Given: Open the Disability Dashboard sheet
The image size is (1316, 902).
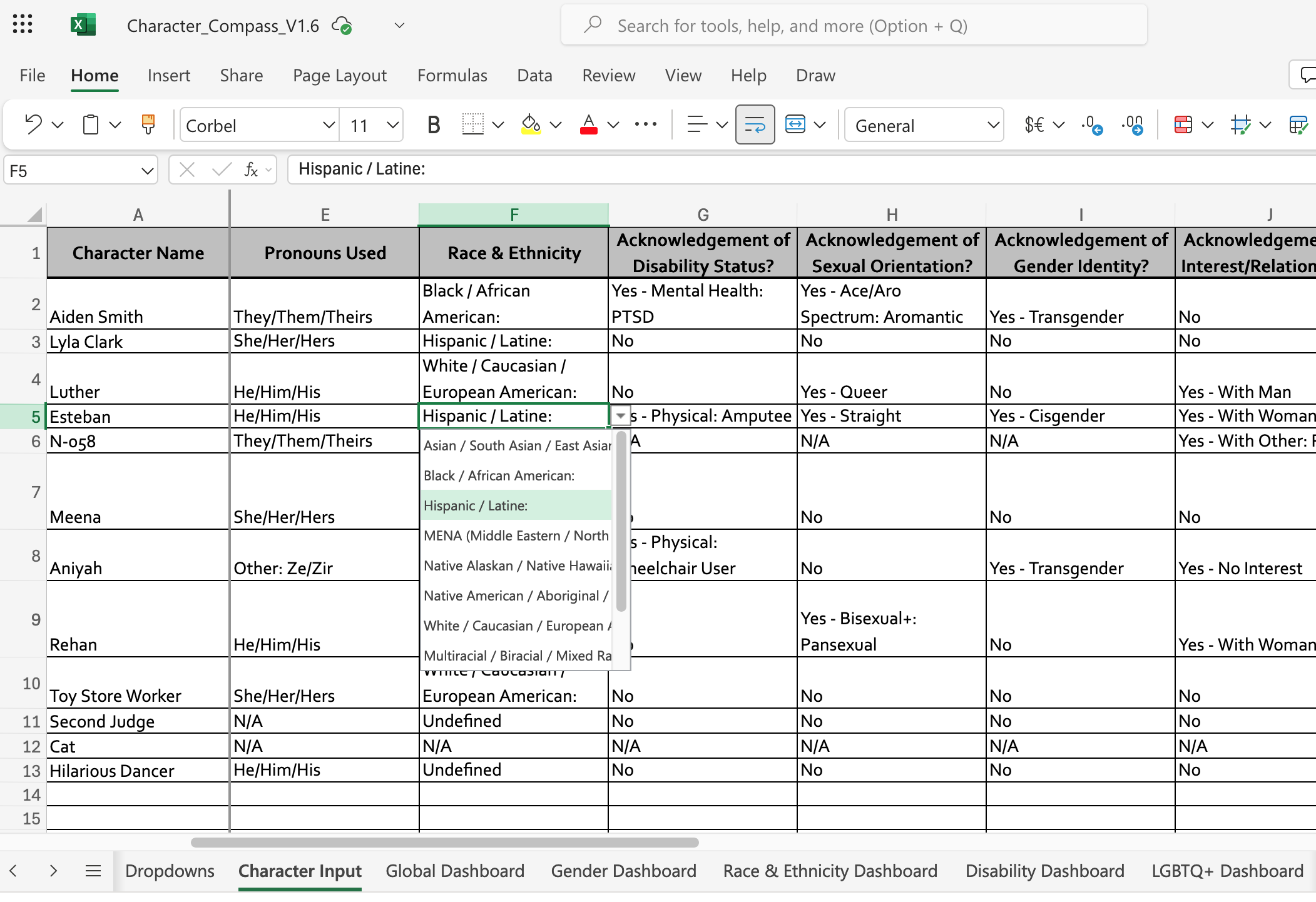Looking at the screenshot, I should pyautogui.click(x=1044, y=871).
